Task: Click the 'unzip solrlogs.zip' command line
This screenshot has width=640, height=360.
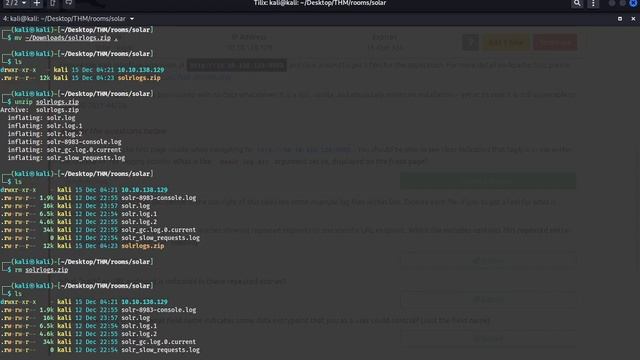Action: coord(46,102)
